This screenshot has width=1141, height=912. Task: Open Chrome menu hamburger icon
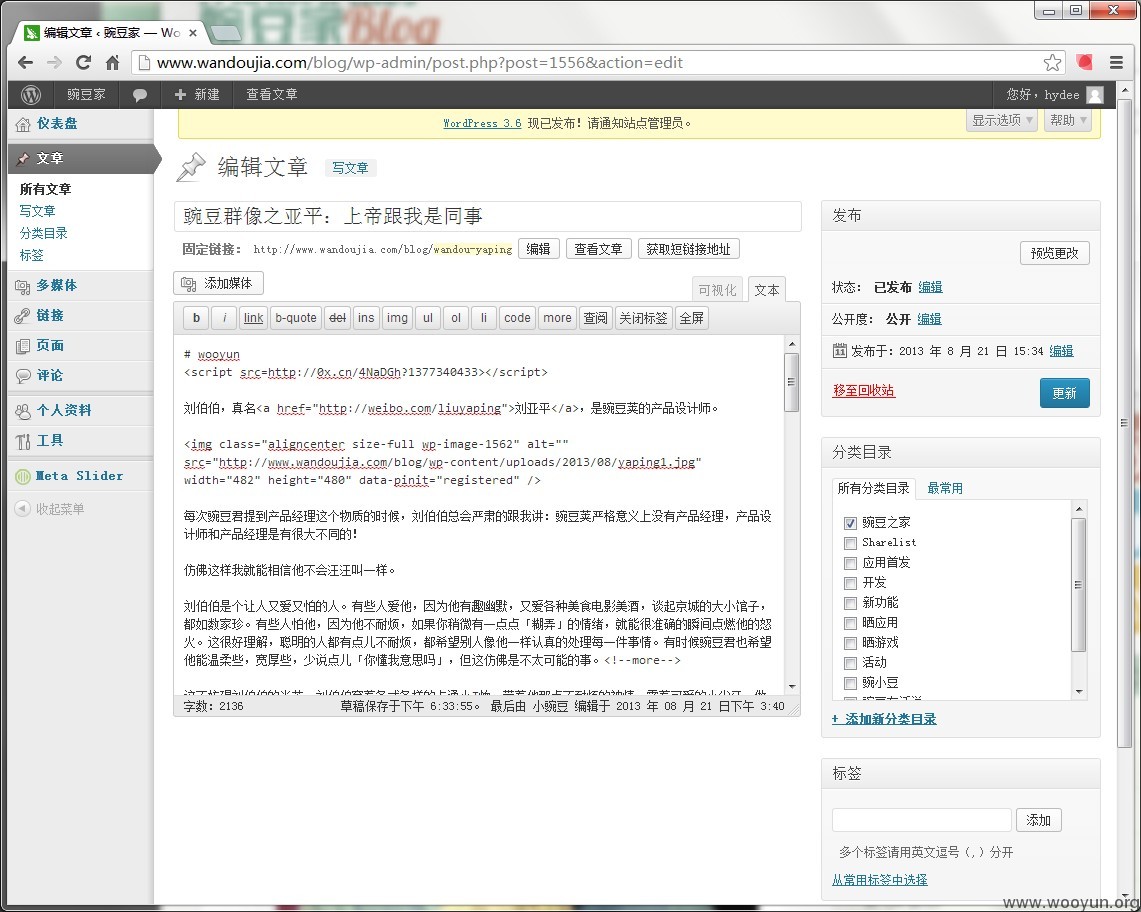[x=1116, y=63]
